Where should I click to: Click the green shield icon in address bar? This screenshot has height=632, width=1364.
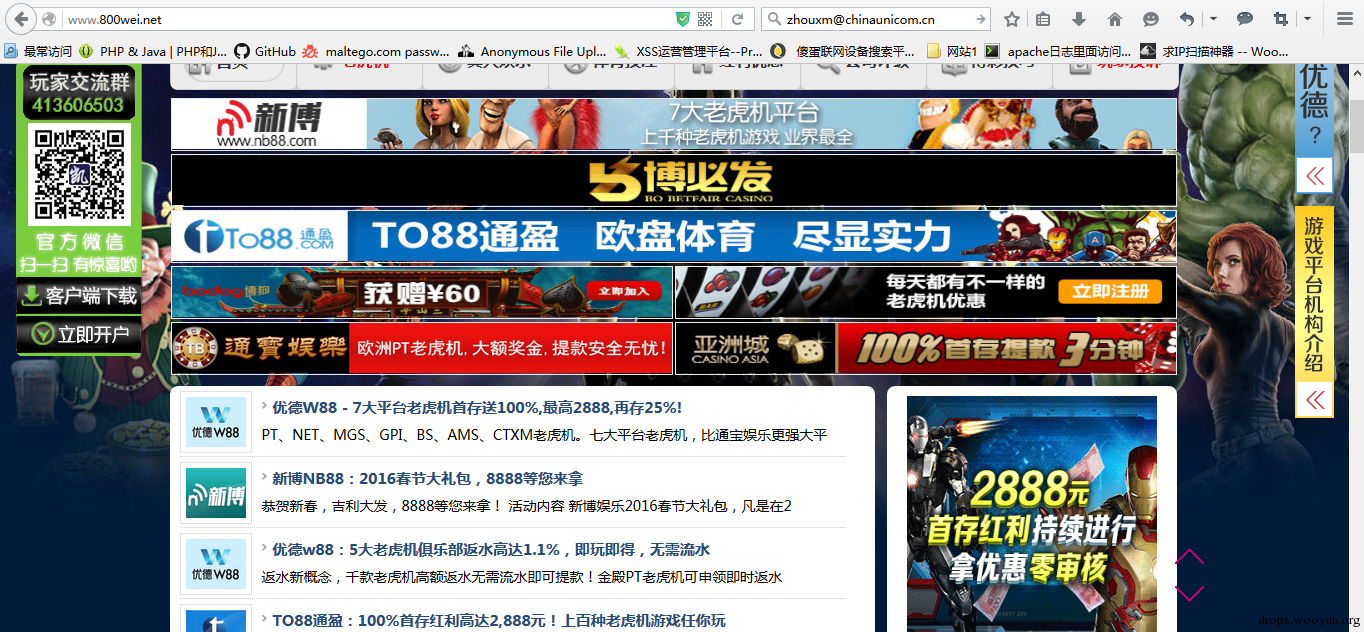pyautogui.click(x=683, y=19)
